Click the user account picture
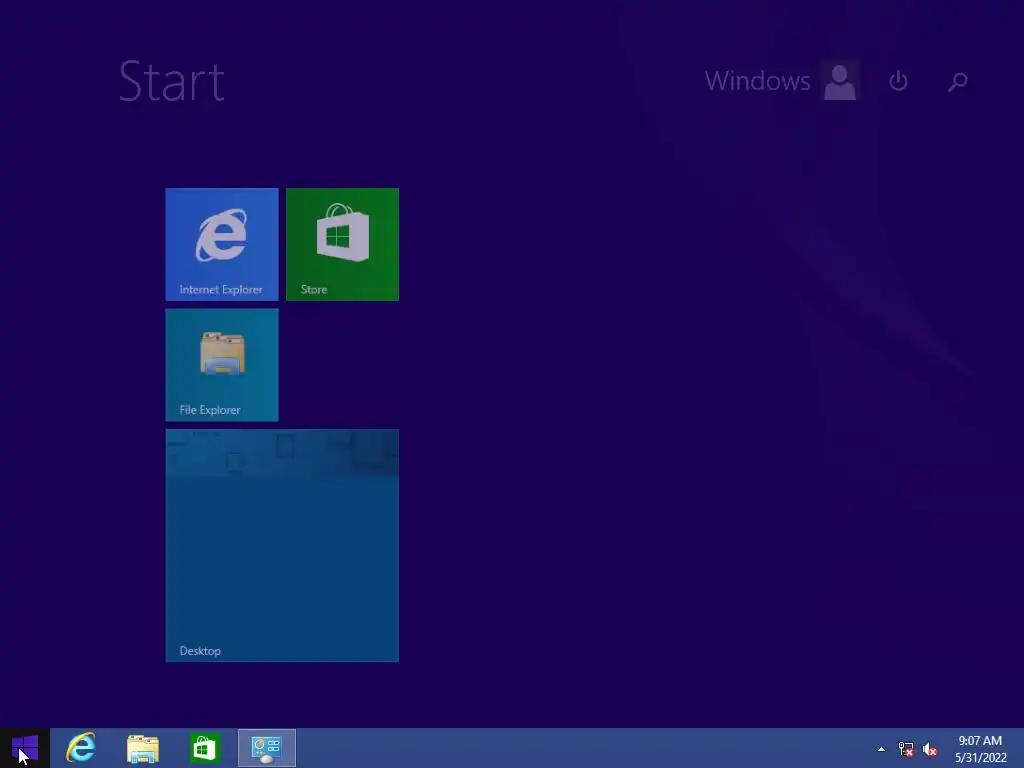Image resolution: width=1024 pixels, height=768 pixels. click(x=840, y=81)
